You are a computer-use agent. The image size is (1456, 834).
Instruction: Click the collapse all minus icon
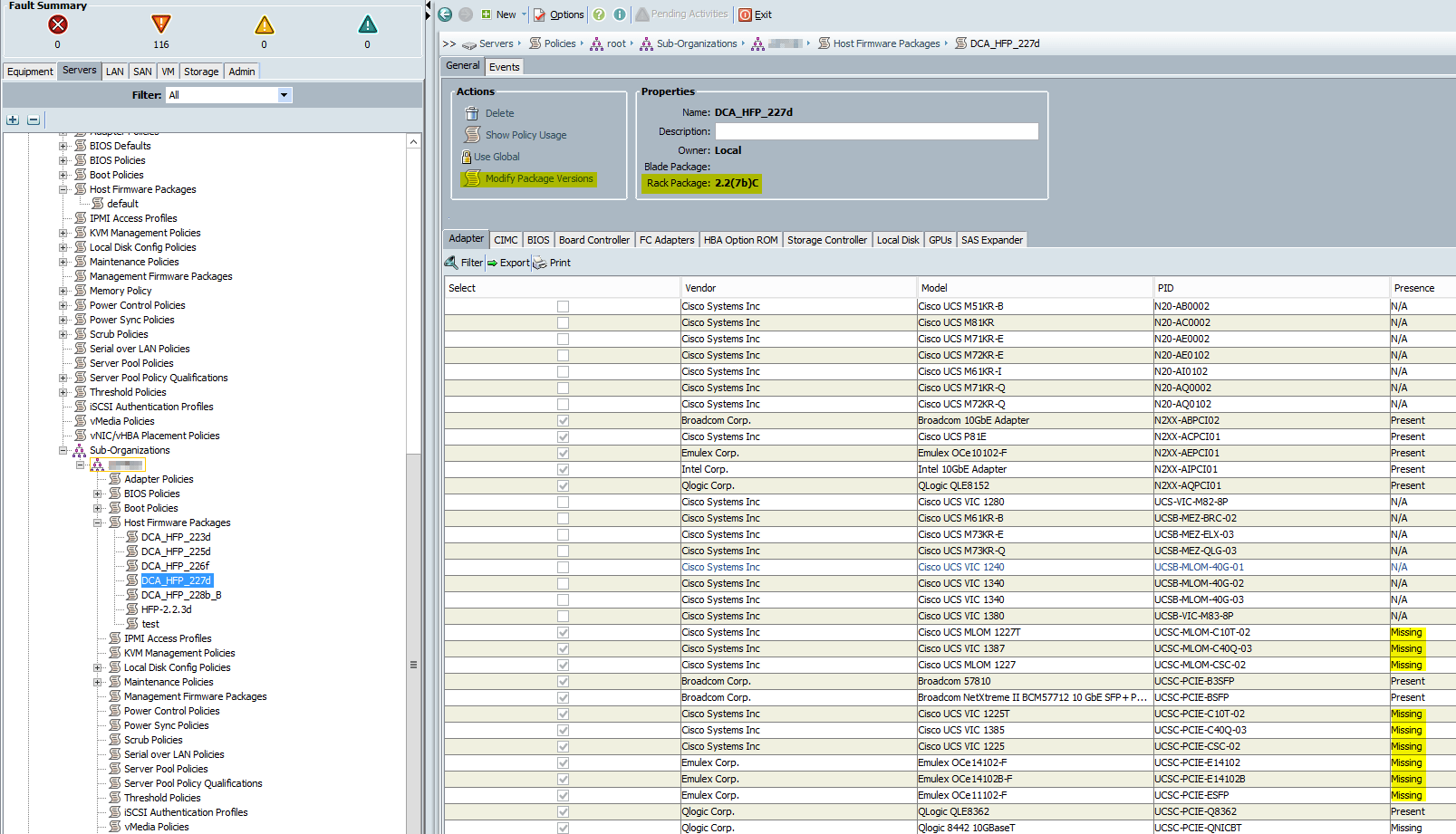click(x=34, y=120)
